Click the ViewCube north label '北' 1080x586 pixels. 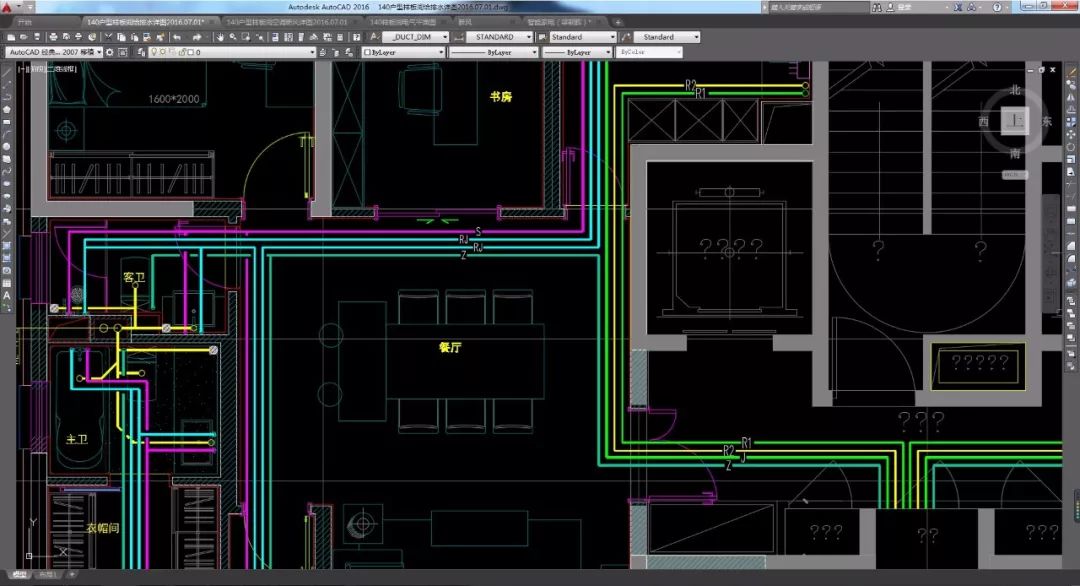point(1015,90)
